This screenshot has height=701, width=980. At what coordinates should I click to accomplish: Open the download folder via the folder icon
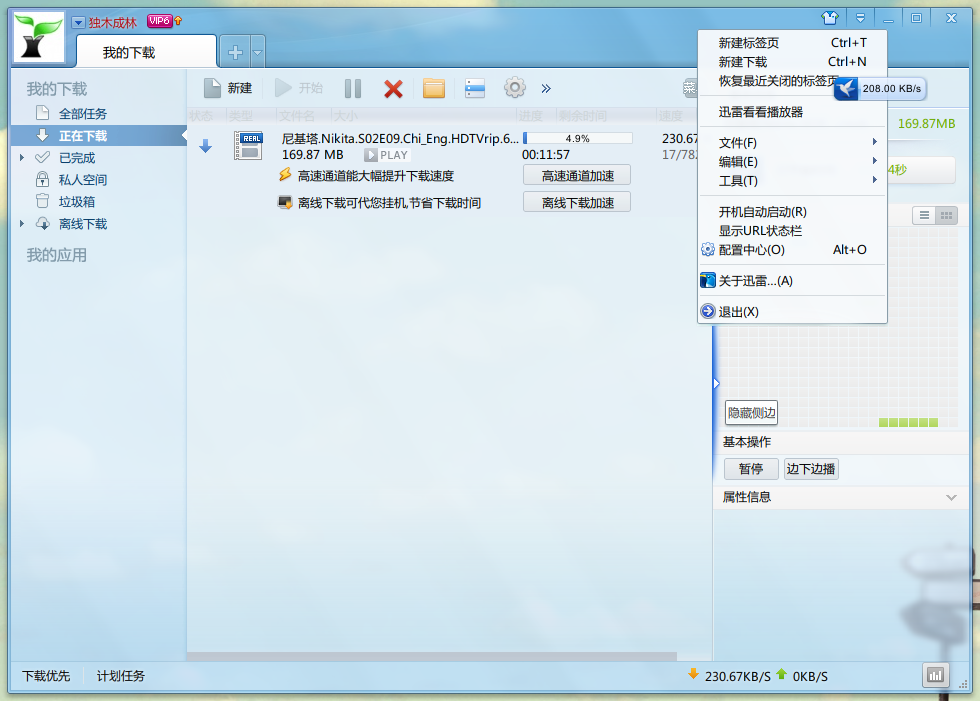(x=433, y=89)
